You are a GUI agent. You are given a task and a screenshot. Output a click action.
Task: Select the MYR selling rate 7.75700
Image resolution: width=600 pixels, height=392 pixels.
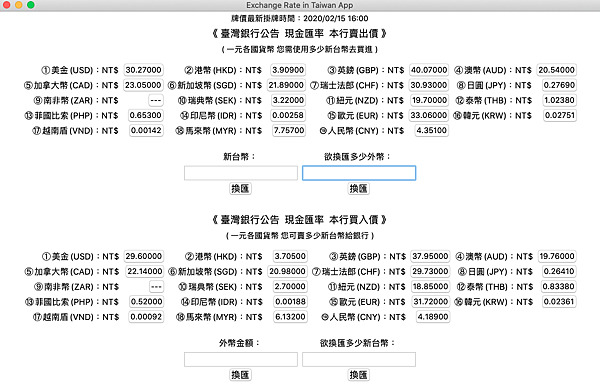coord(289,131)
